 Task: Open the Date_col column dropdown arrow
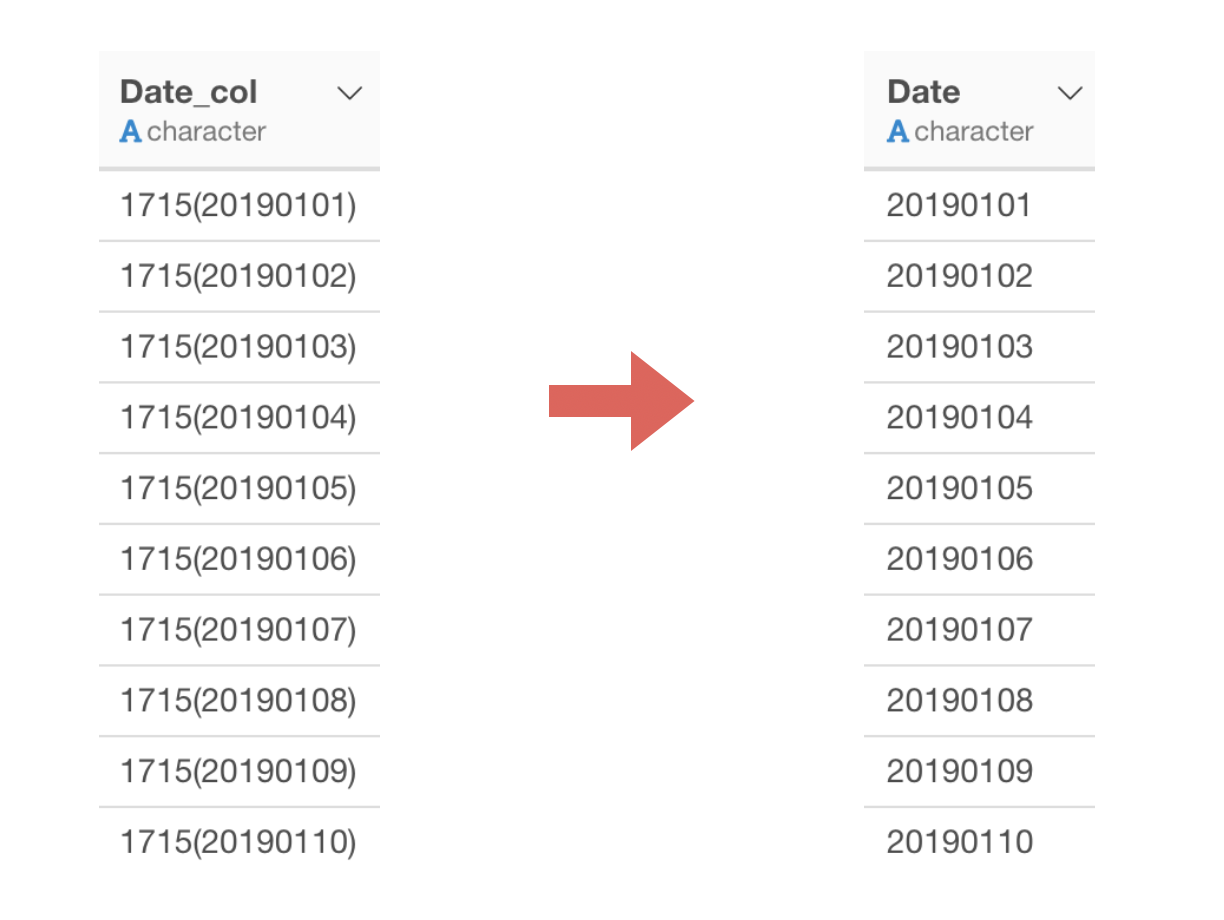[349, 93]
